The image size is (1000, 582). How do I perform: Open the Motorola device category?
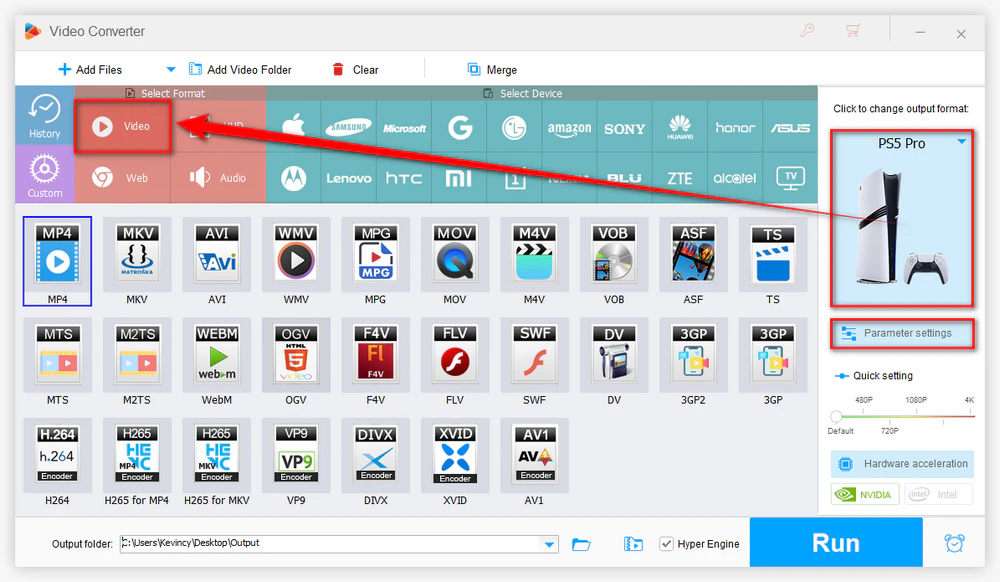[293, 178]
